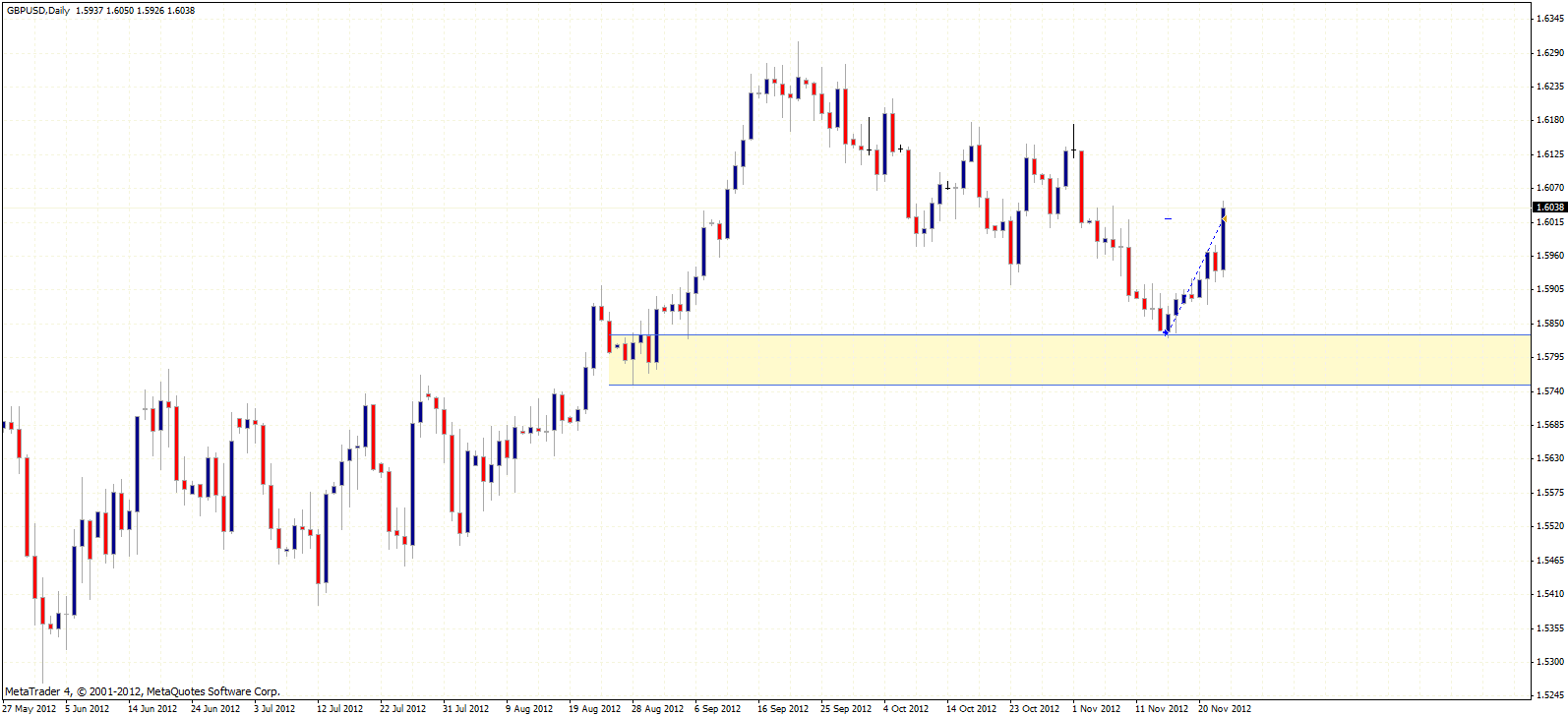The width and height of the screenshot is (1568, 716).
Task: Click the 20 Nov 2012 date label
Action: click(1225, 709)
